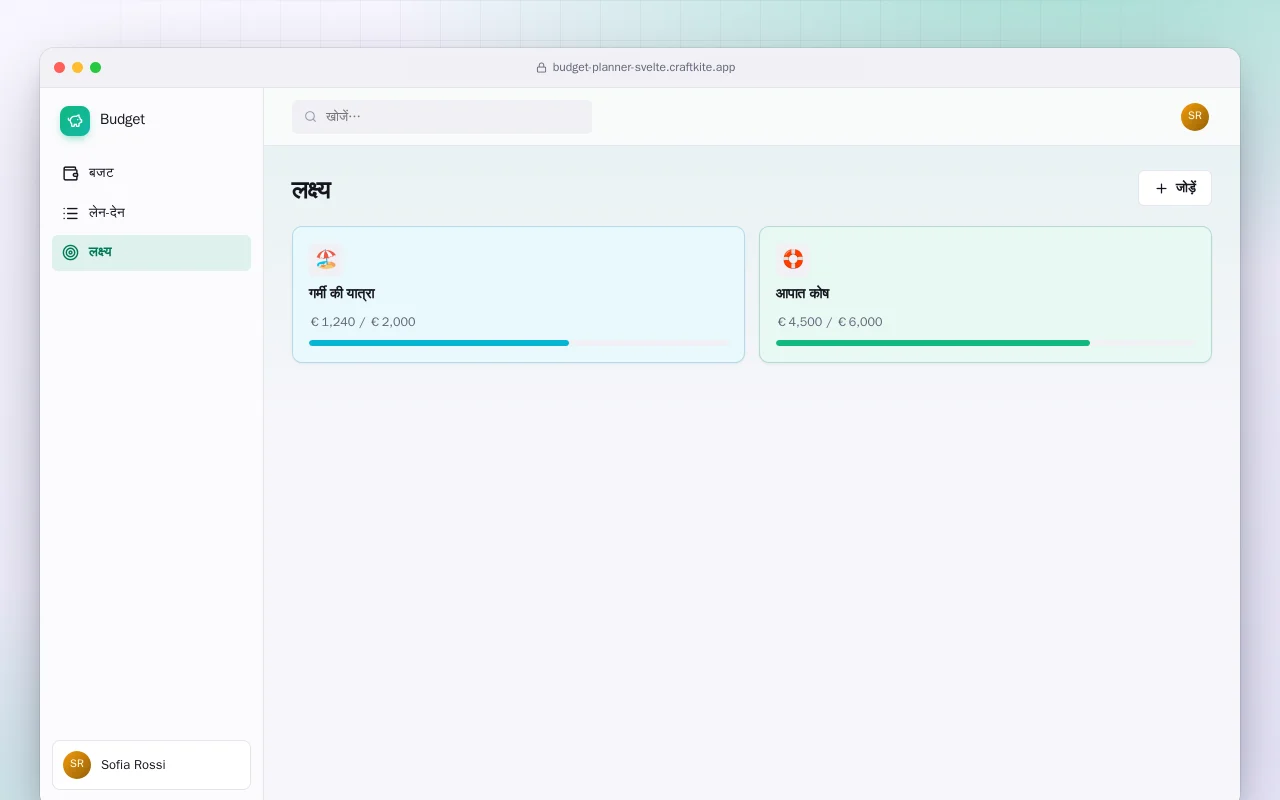Click the beach umbrella icon on गर्मी की यात्रा
This screenshot has width=1280, height=800.
pyautogui.click(x=326, y=260)
